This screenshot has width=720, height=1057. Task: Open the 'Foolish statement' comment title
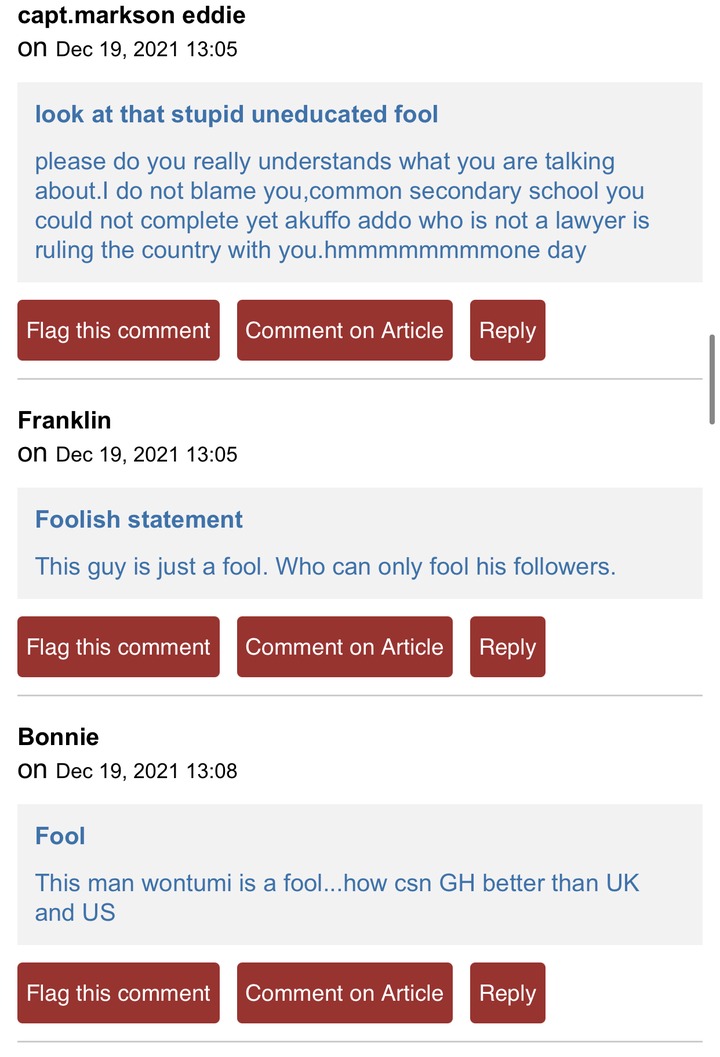pyautogui.click(x=139, y=520)
